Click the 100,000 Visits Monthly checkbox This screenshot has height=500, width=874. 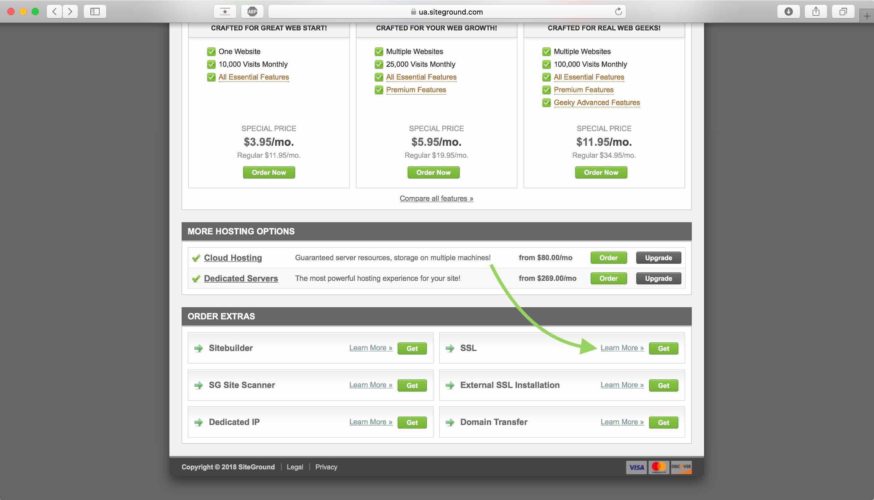[x=546, y=64]
